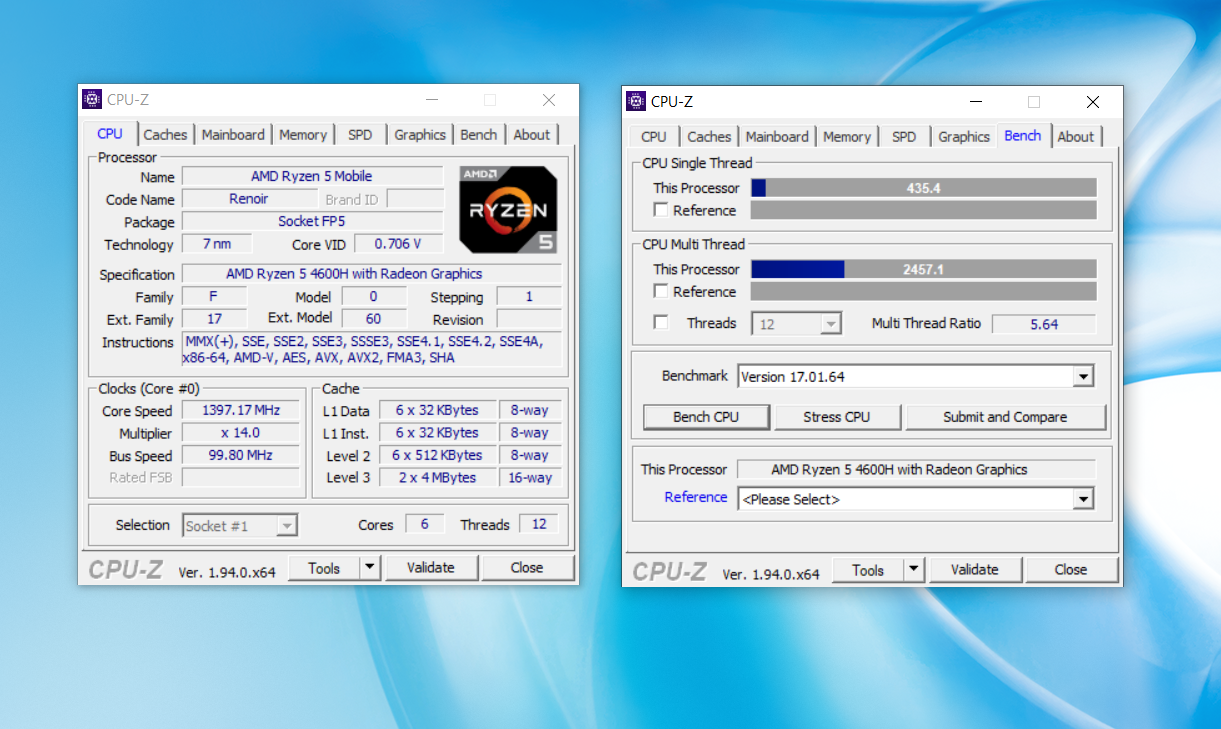
Task: Click the Threads value 12 in left window
Action: 539,524
